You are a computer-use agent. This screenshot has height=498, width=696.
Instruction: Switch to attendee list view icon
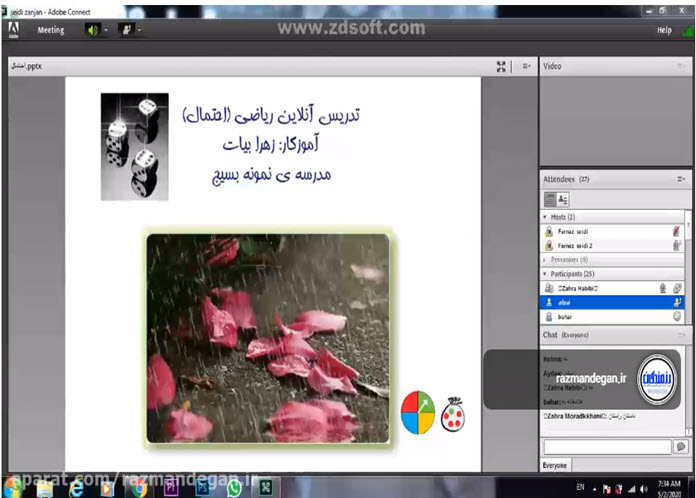click(x=550, y=200)
